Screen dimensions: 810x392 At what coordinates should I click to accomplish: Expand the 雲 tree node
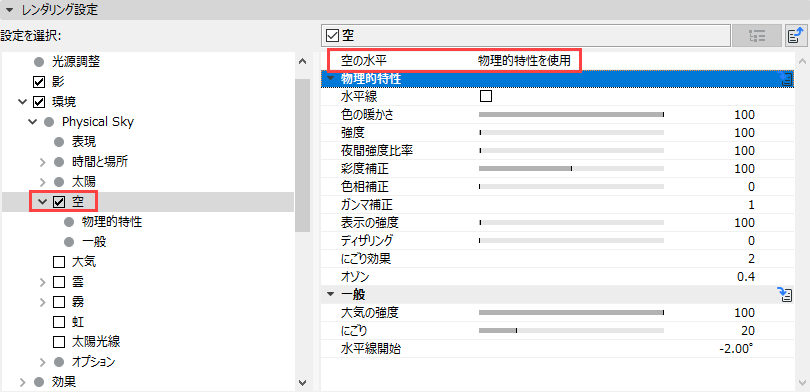[43, 282]
